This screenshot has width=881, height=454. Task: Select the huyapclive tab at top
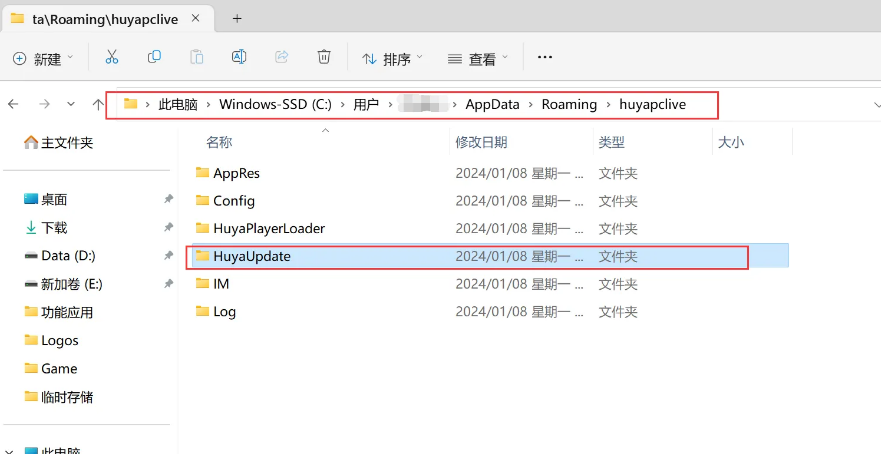click(100, 18)
